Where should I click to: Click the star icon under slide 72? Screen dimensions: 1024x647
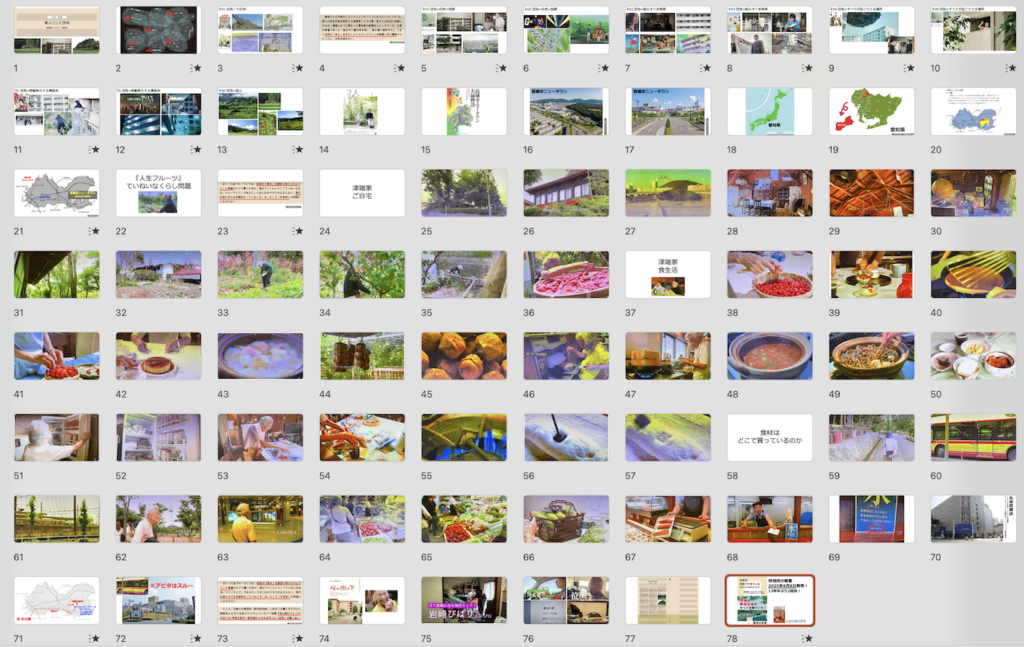click(196, 638)
